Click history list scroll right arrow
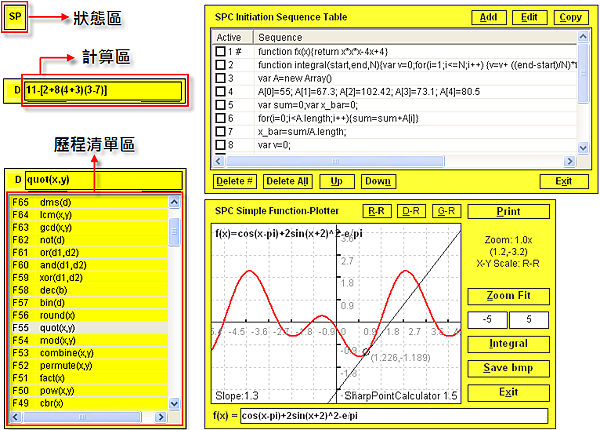This screenshot has height=430, width=600. click(161, 417)
